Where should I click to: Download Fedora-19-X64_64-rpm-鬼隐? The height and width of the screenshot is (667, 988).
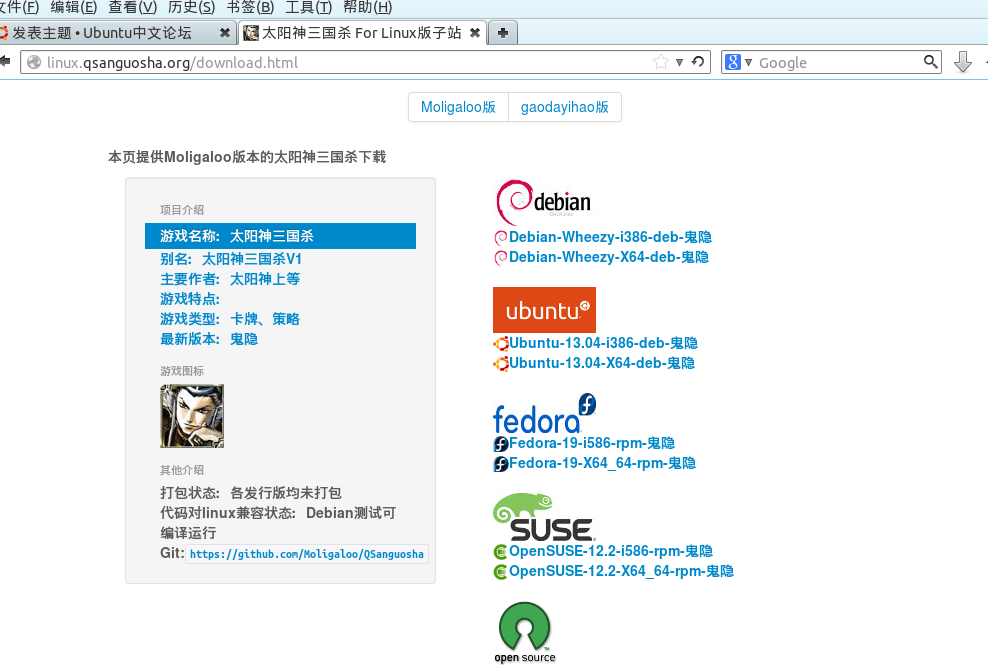[x=602, y=463]
